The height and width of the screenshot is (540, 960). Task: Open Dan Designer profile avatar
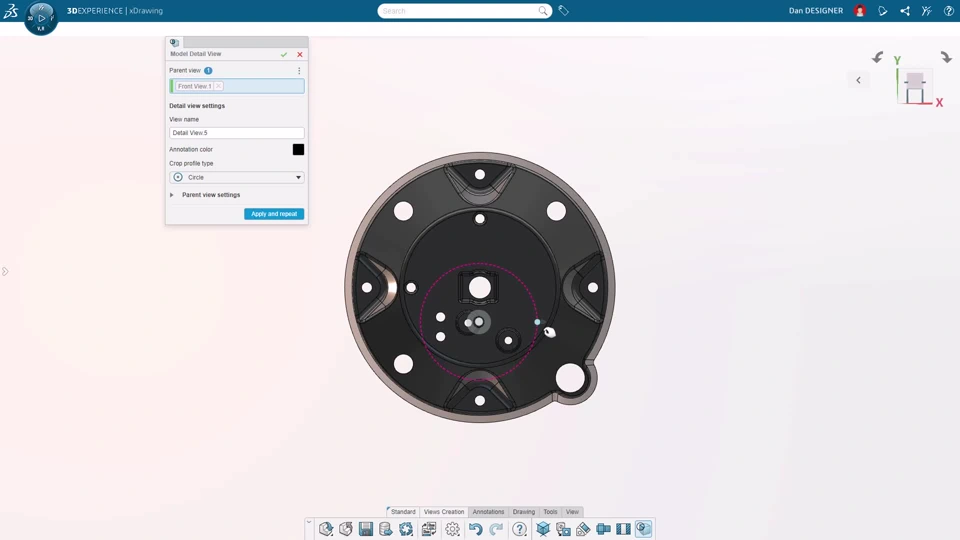coord(860,10)
